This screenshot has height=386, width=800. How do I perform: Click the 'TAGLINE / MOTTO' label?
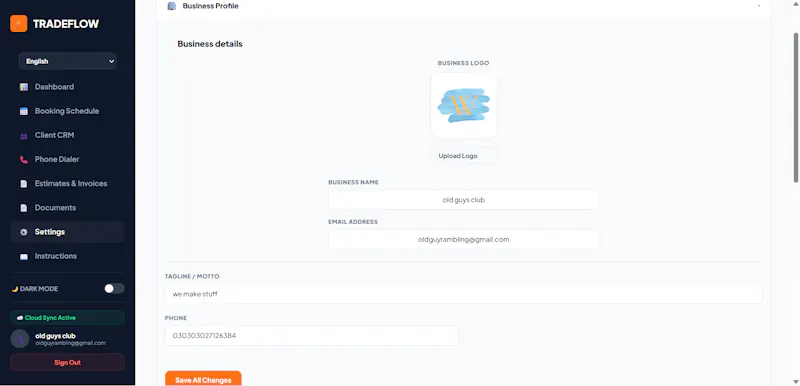point(192,276)
